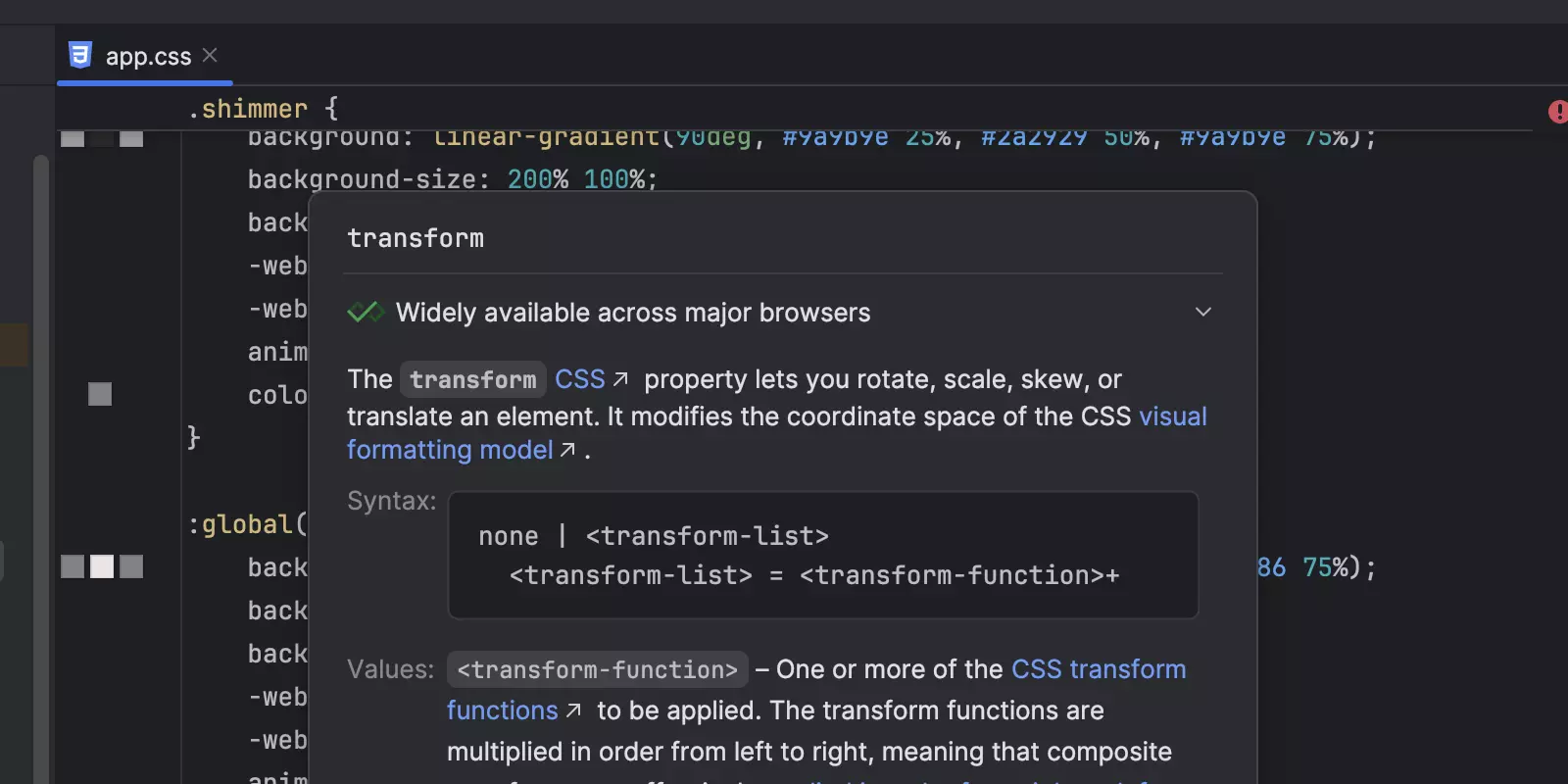The width and height of the screenshot is (1568, 784).
Task: Expand the 'Widely available across major browsers' row
Action: (632, 313)
